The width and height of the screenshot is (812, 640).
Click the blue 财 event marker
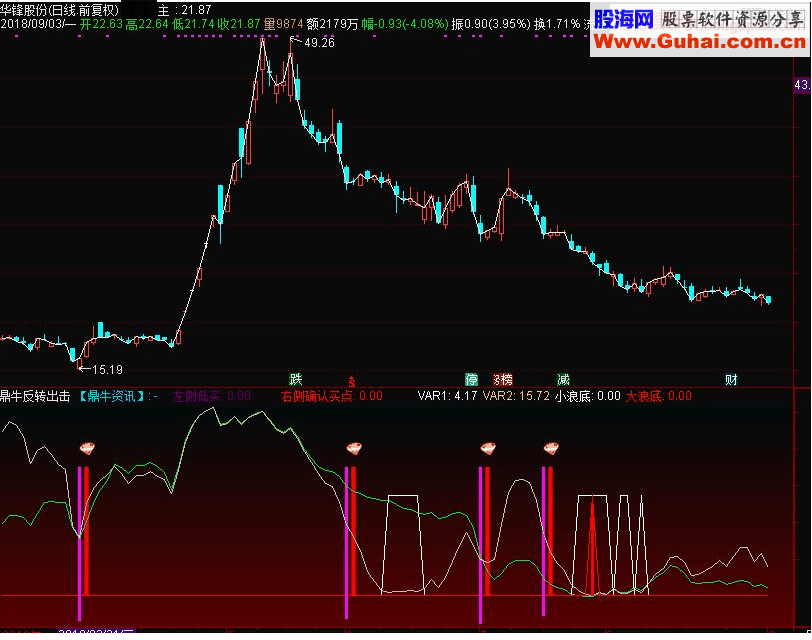731,380
